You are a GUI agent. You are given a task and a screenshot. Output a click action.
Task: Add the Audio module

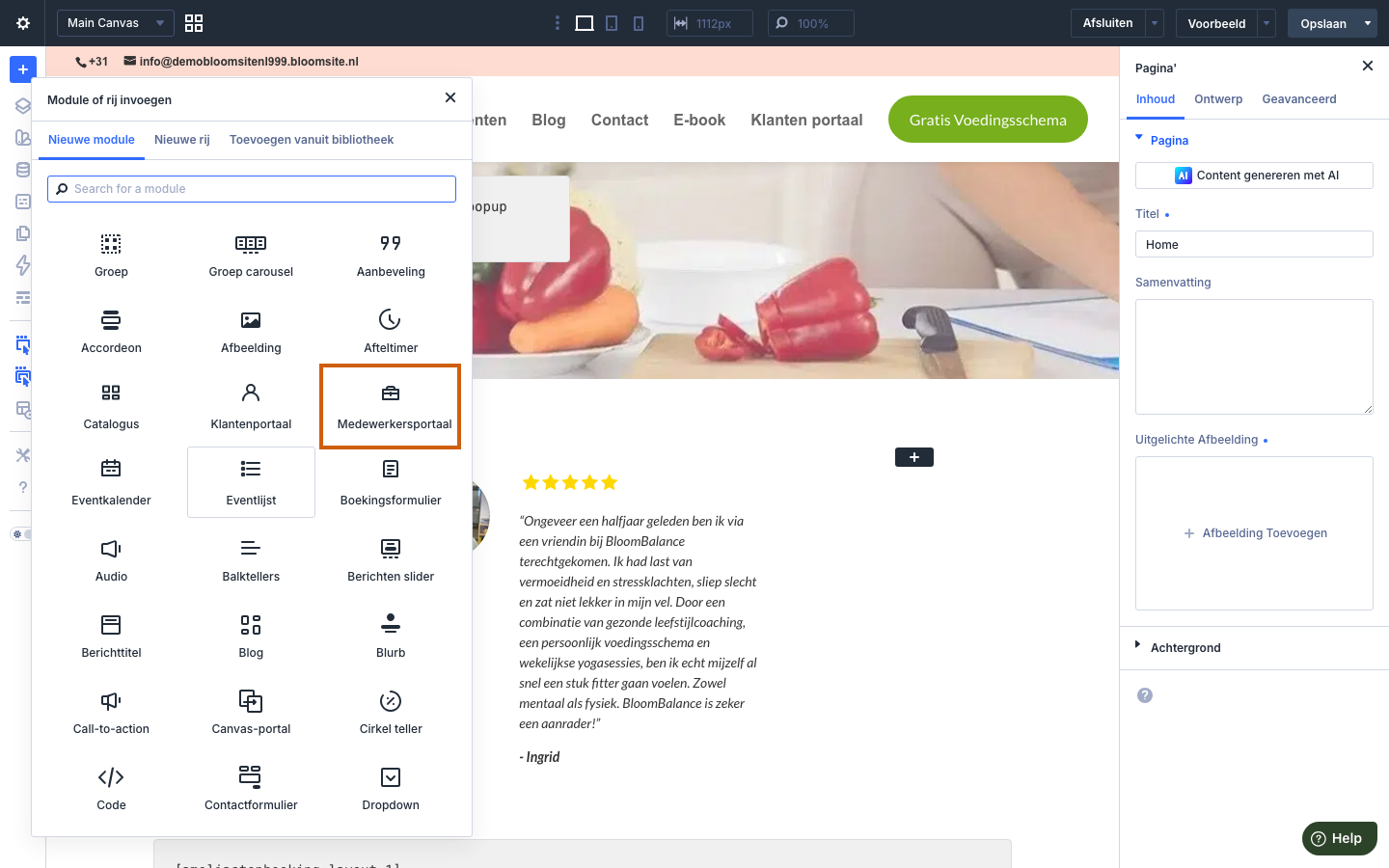coord(111,559)
